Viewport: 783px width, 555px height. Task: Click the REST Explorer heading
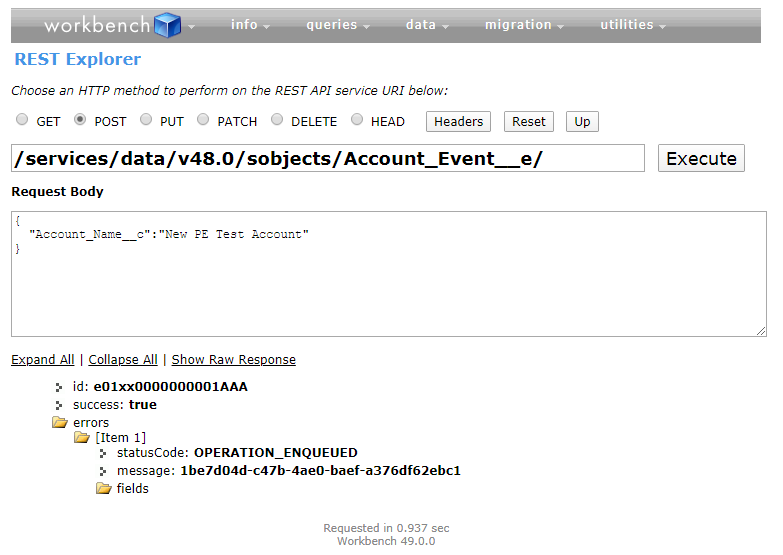[x=78, y=59]
